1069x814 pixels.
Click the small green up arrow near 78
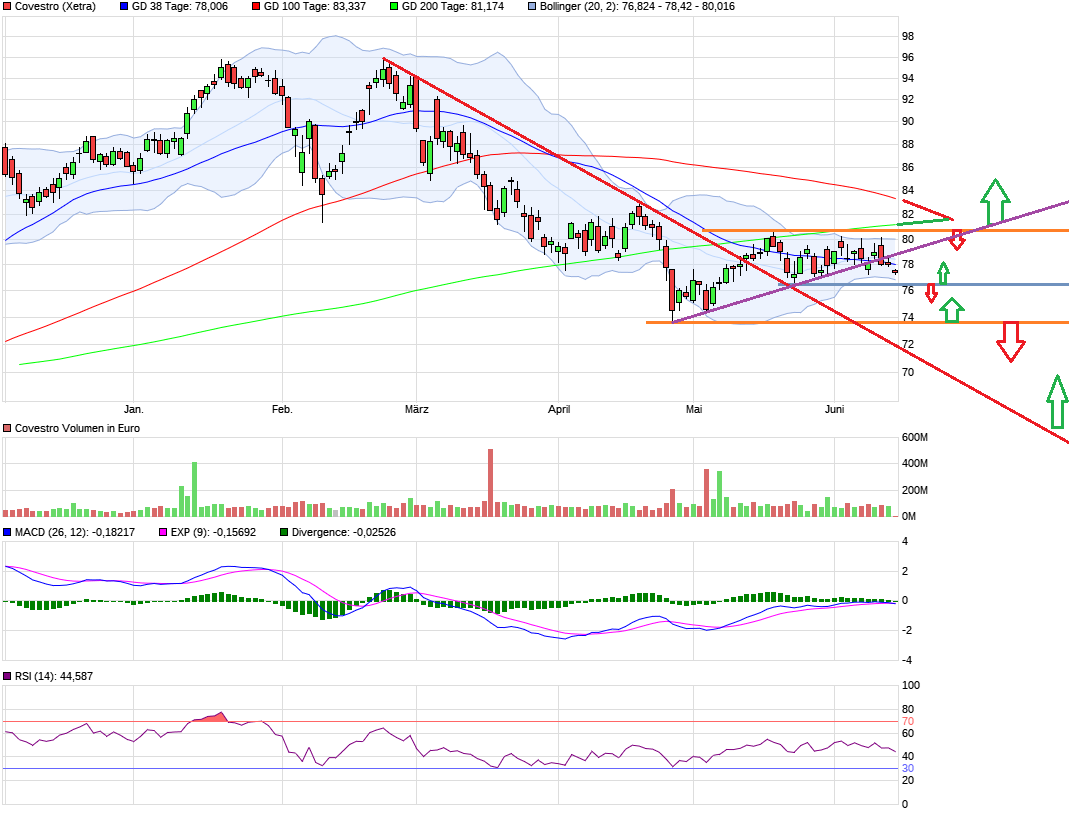[x=942, y=273]
